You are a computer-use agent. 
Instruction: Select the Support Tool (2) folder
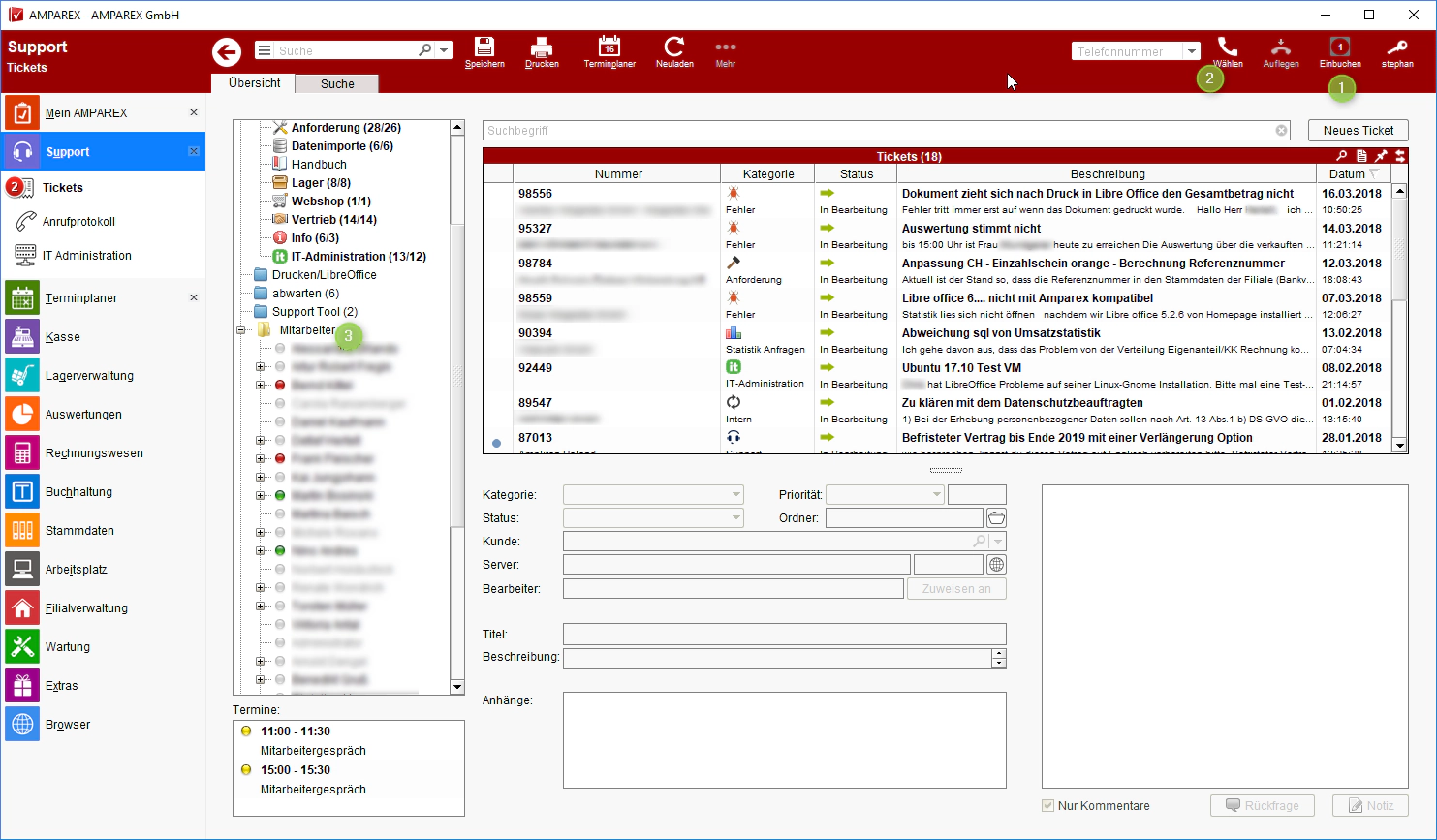(314, 312)
